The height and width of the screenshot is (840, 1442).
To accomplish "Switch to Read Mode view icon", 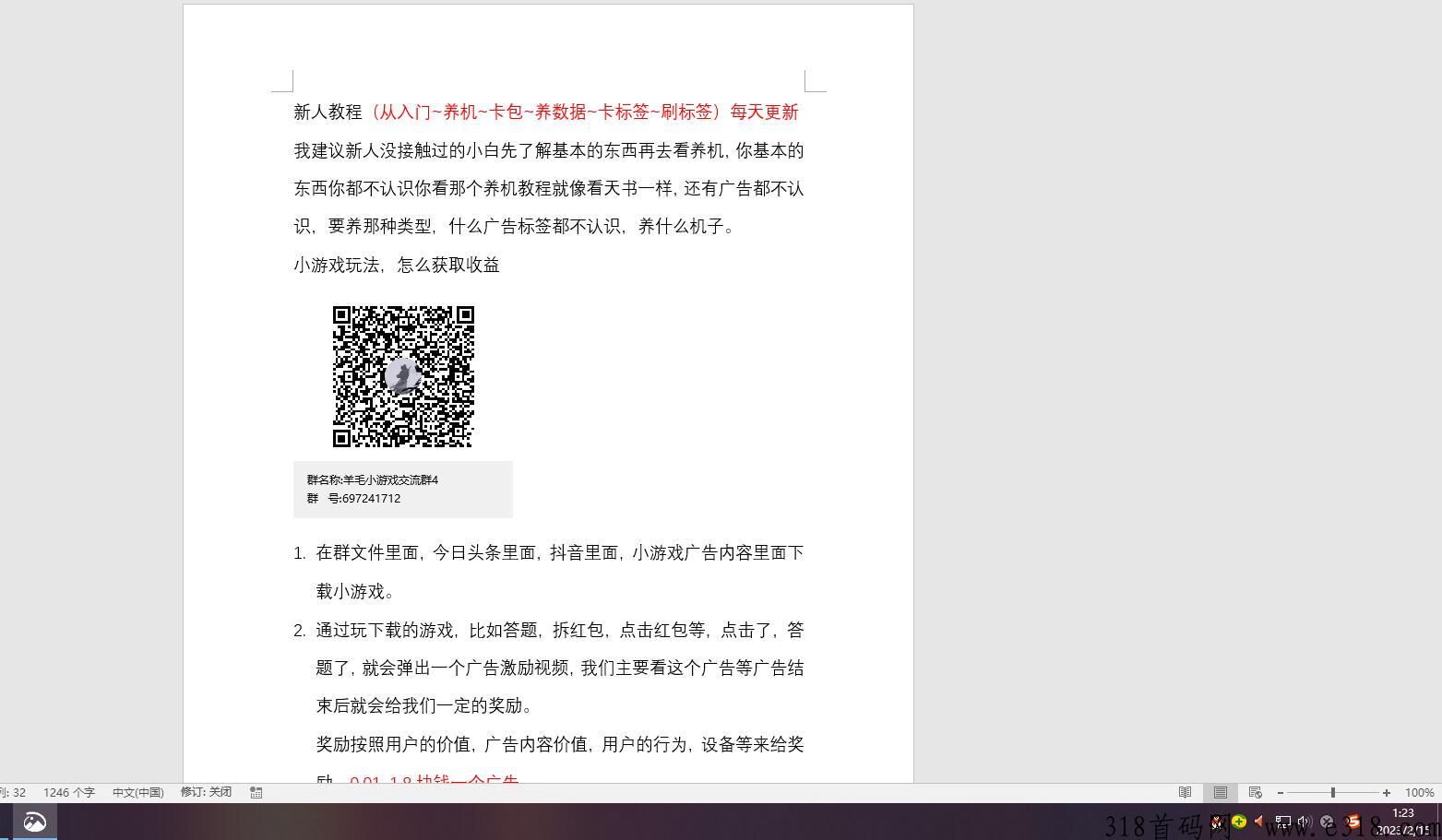I will click(1186, 792).
